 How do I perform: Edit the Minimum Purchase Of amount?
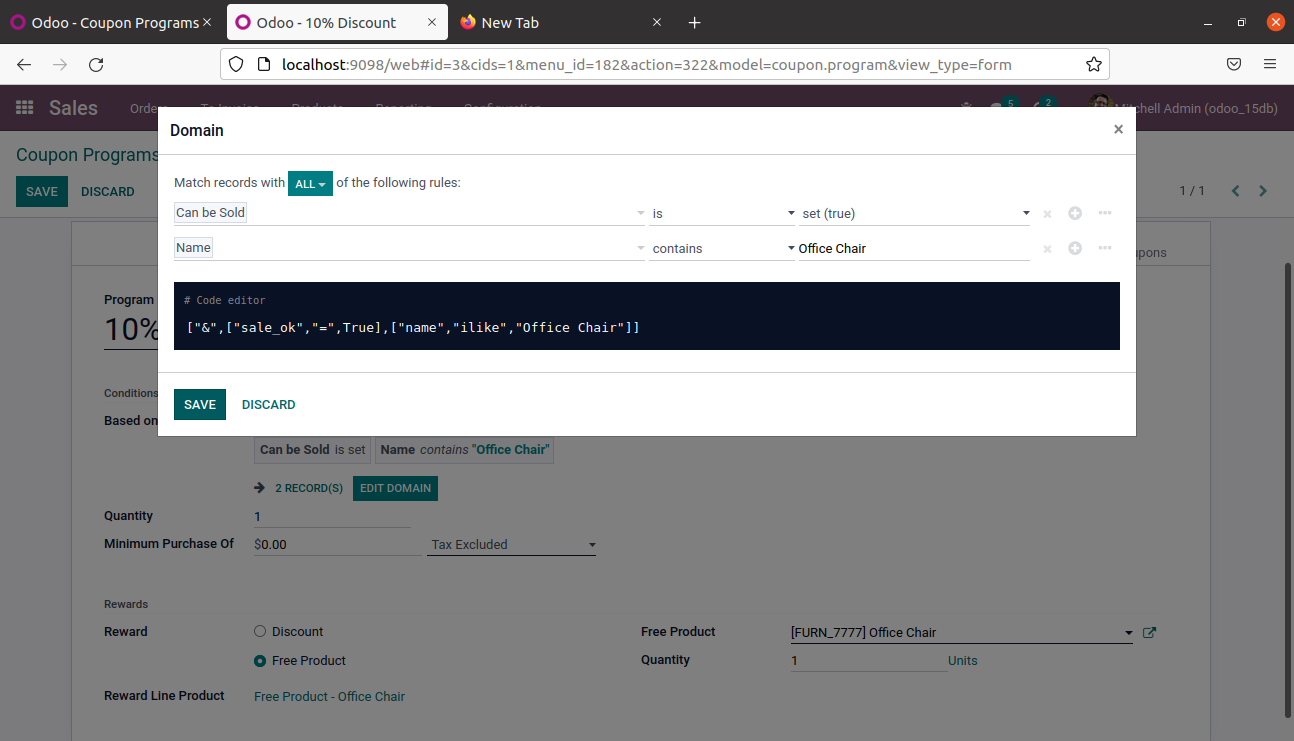point(336,544)
